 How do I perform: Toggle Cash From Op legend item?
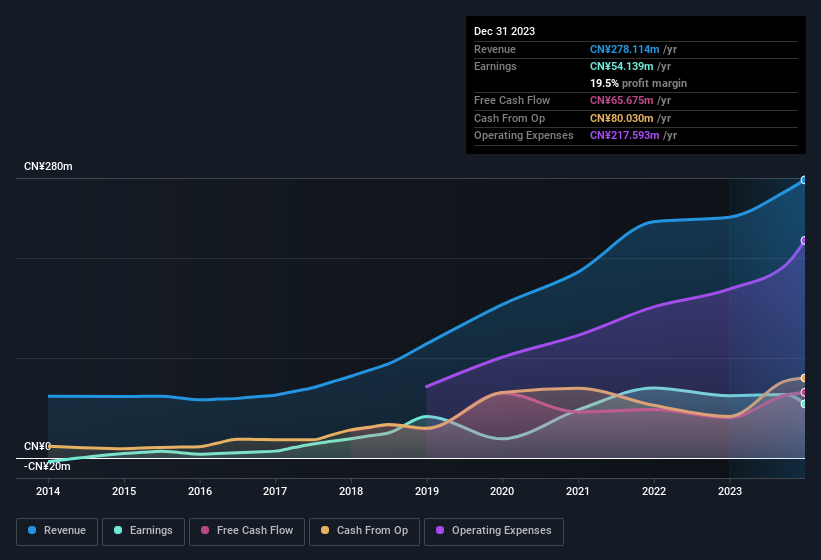coord(364,531)
